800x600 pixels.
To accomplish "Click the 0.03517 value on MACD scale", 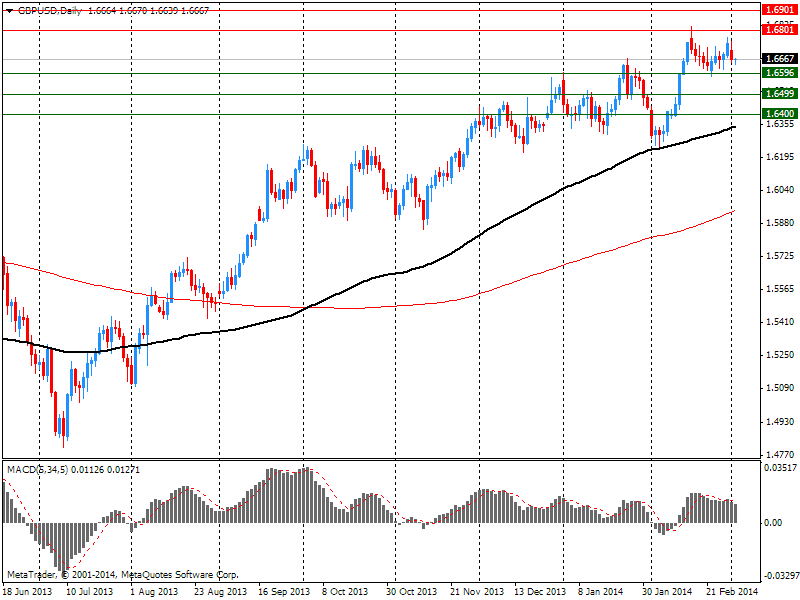I will pos(780,468).
